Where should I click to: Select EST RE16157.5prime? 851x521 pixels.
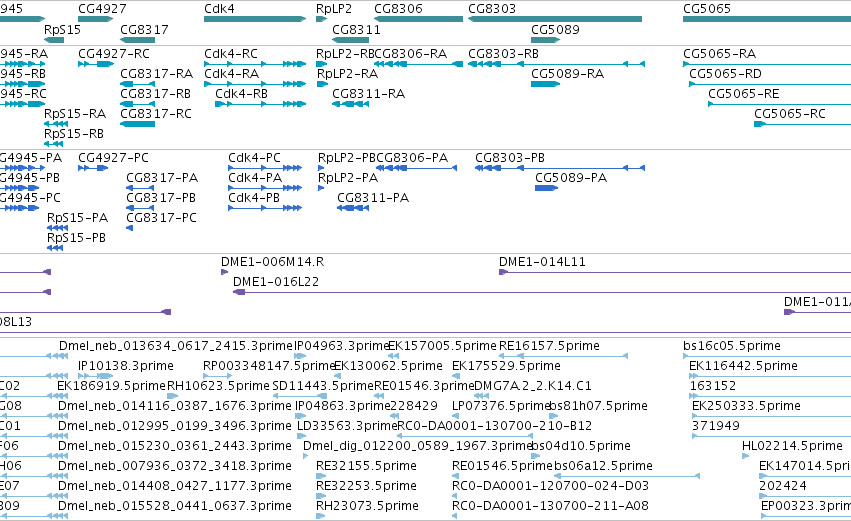pyautogui.click(x=549, y=346)
